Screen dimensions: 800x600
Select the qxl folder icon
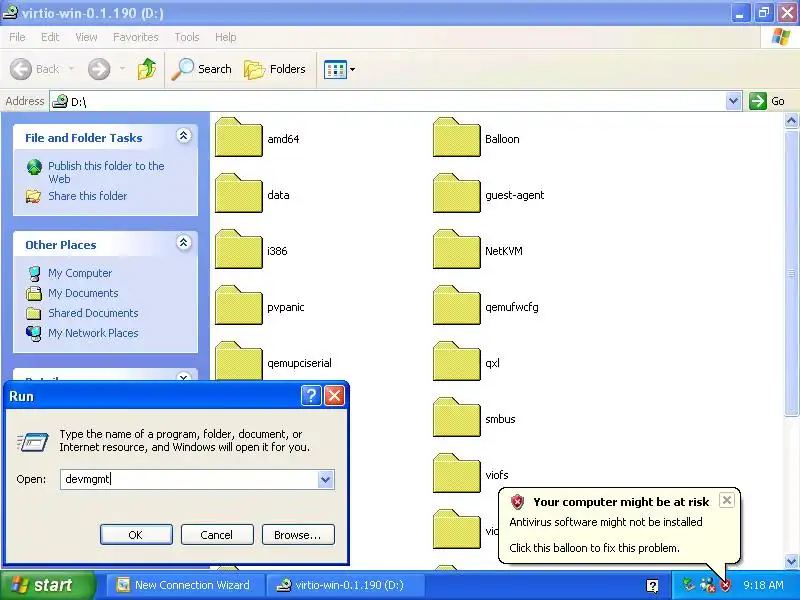pos(456,362)
